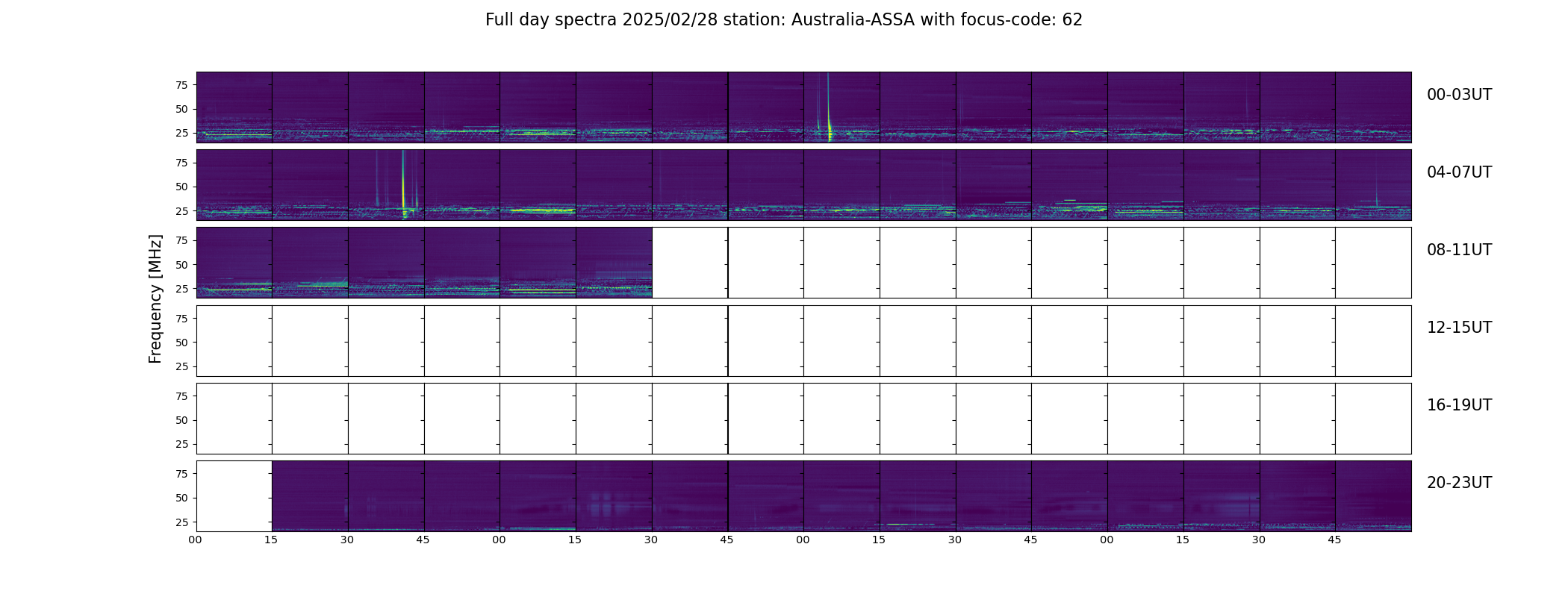Click the 25 tick of the 04-07UT row

181,211
